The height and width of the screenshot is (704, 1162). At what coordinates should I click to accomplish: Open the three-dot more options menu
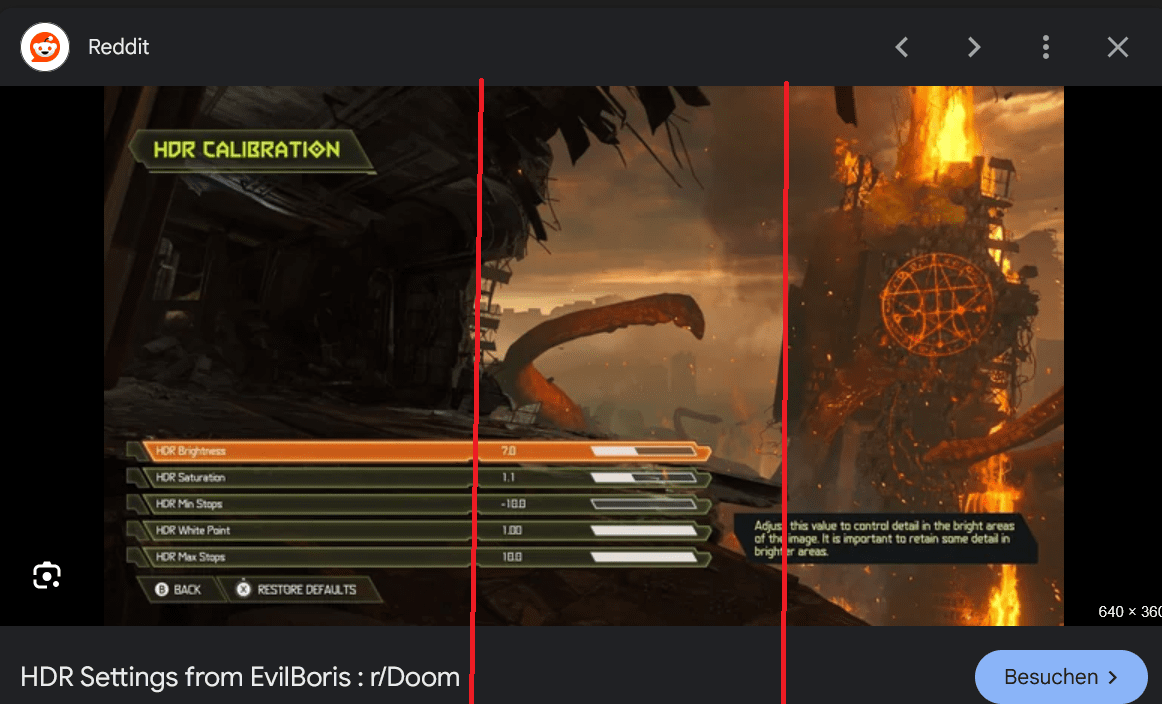click(1046, 47)
